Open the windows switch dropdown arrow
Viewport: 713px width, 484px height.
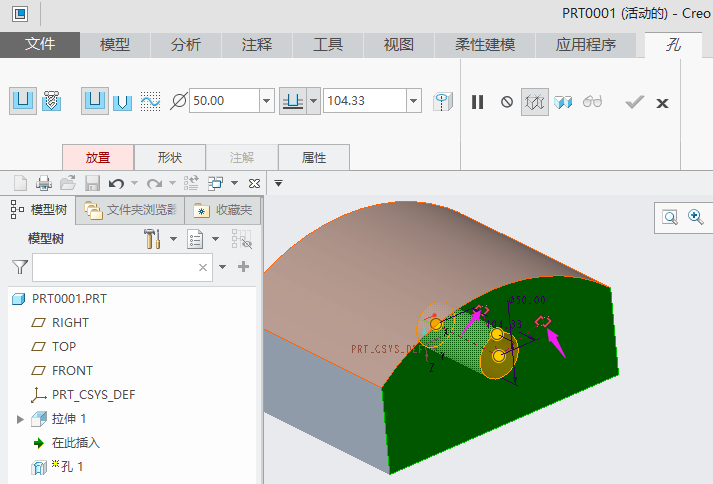pos(235,183)
